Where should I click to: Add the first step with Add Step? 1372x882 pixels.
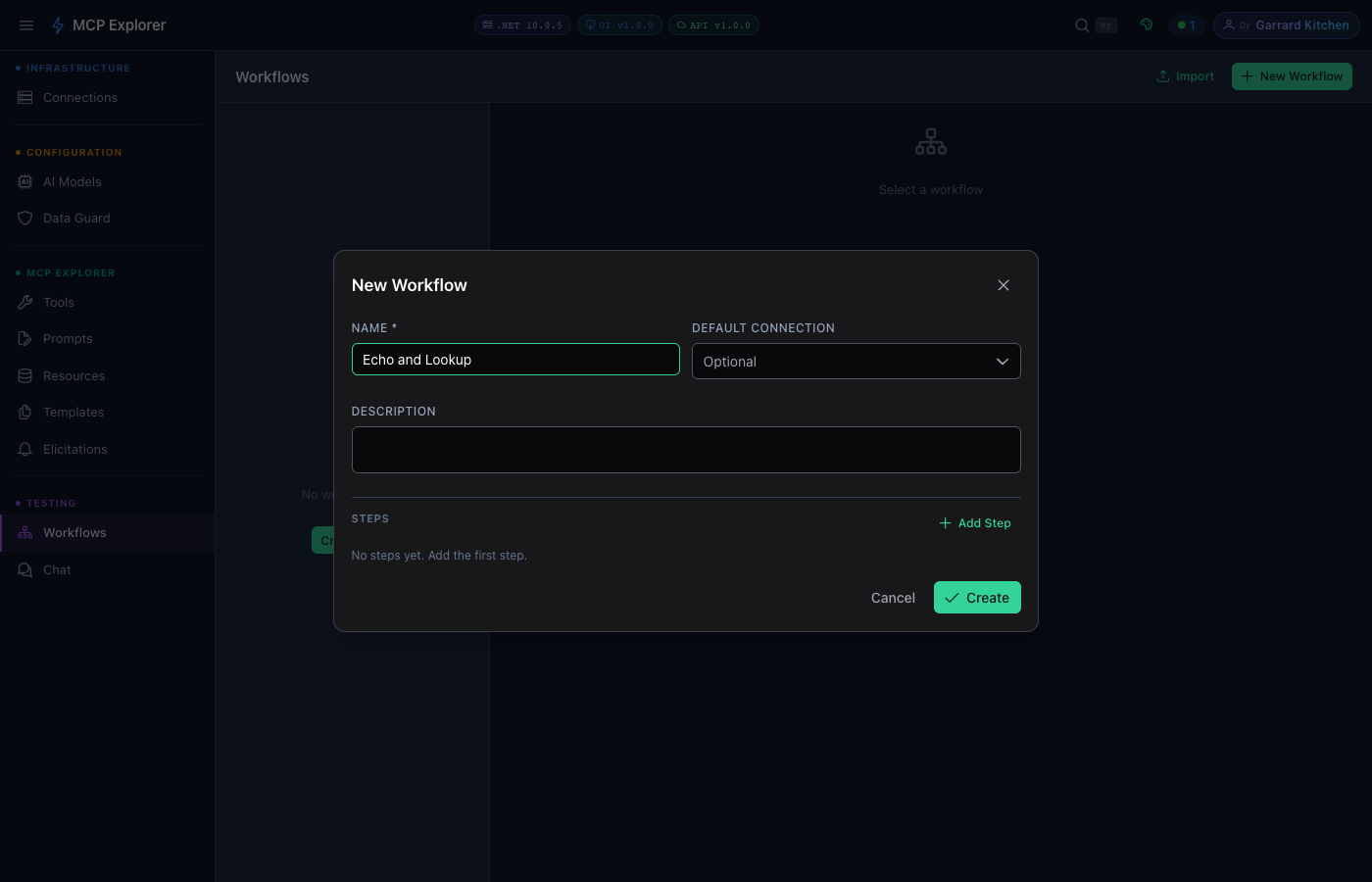(x=974, y=522)
